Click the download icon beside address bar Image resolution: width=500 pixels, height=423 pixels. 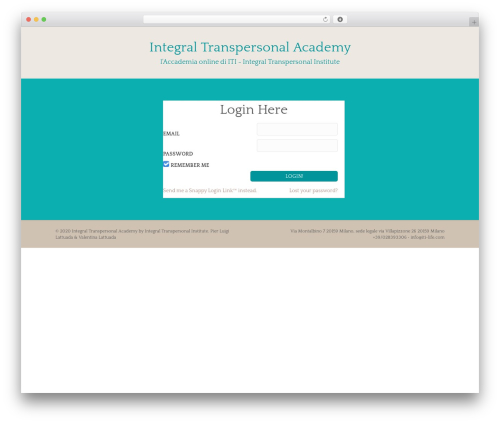[340, 19]
